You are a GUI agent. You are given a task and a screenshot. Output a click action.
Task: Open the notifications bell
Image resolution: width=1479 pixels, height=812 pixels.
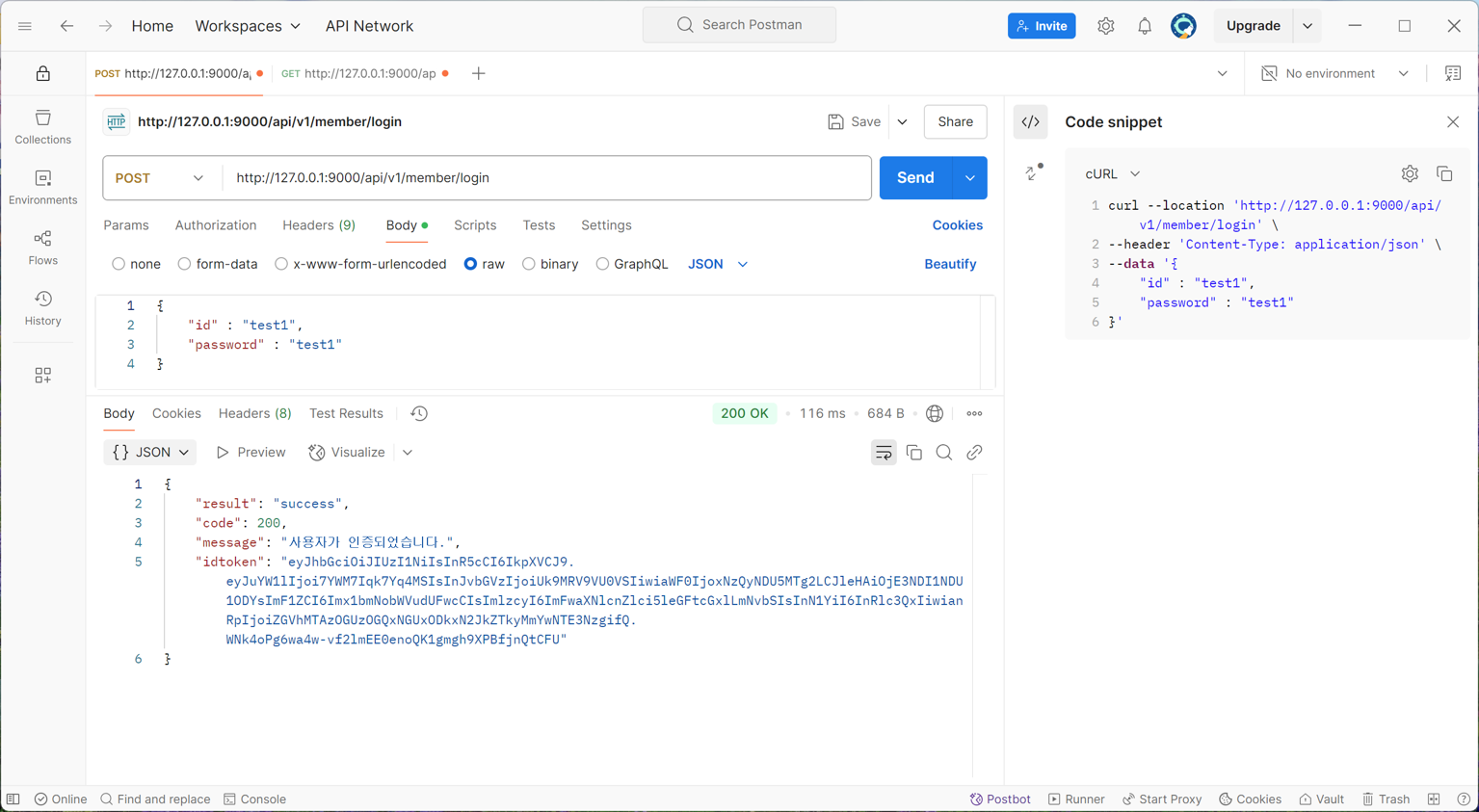[1145, 26]
